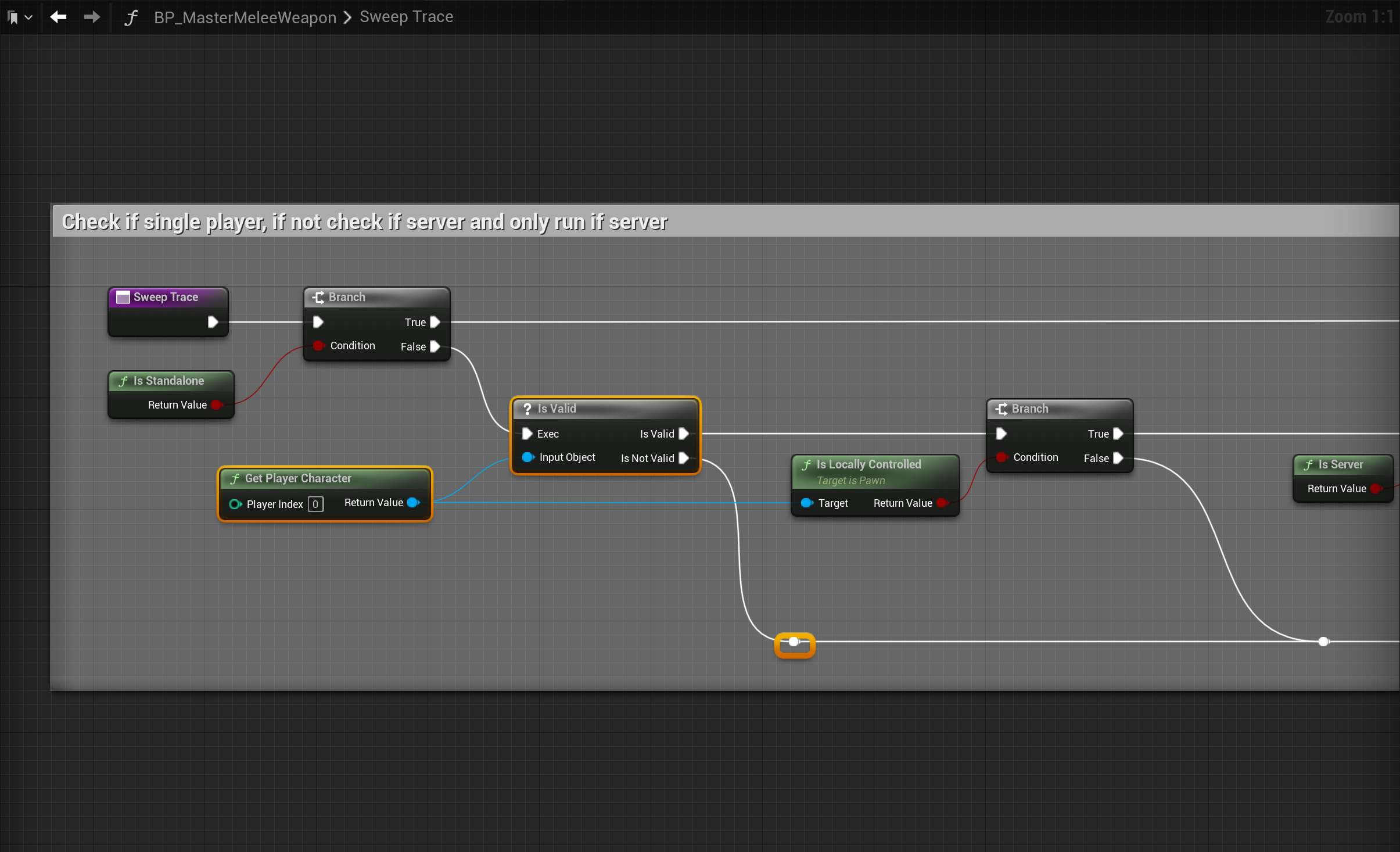Click the first Branch node's True pin
The image size is (1400, 852).
tap(435, 322)
